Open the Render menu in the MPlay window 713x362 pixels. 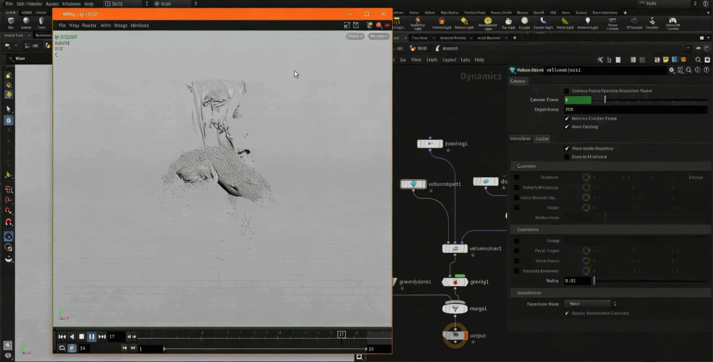click(89, 25)
